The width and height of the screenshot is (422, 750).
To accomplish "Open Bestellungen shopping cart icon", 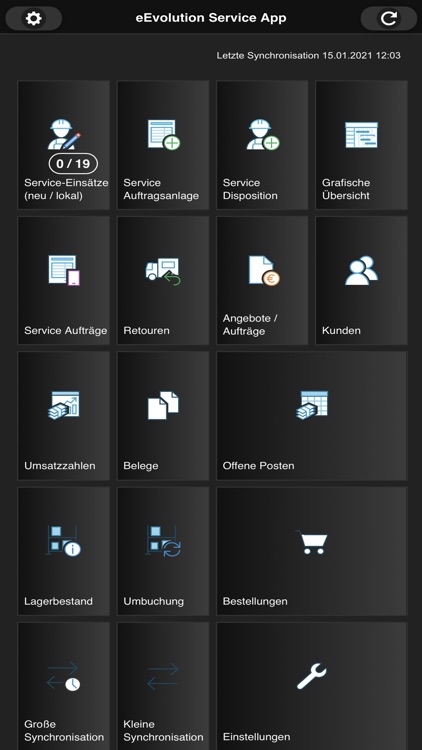I will [311, 542].
